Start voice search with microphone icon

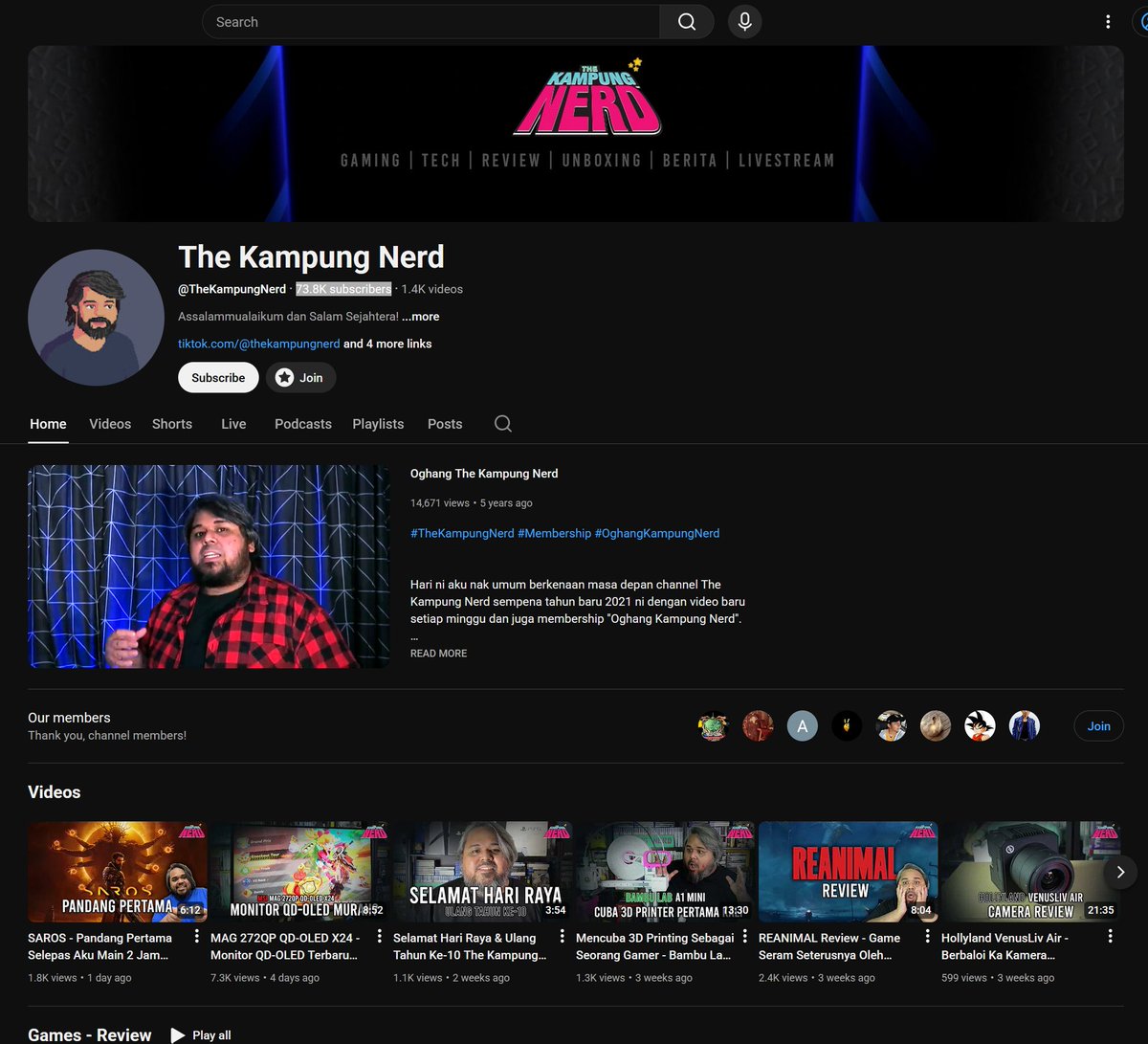click(x=745, y=22)
